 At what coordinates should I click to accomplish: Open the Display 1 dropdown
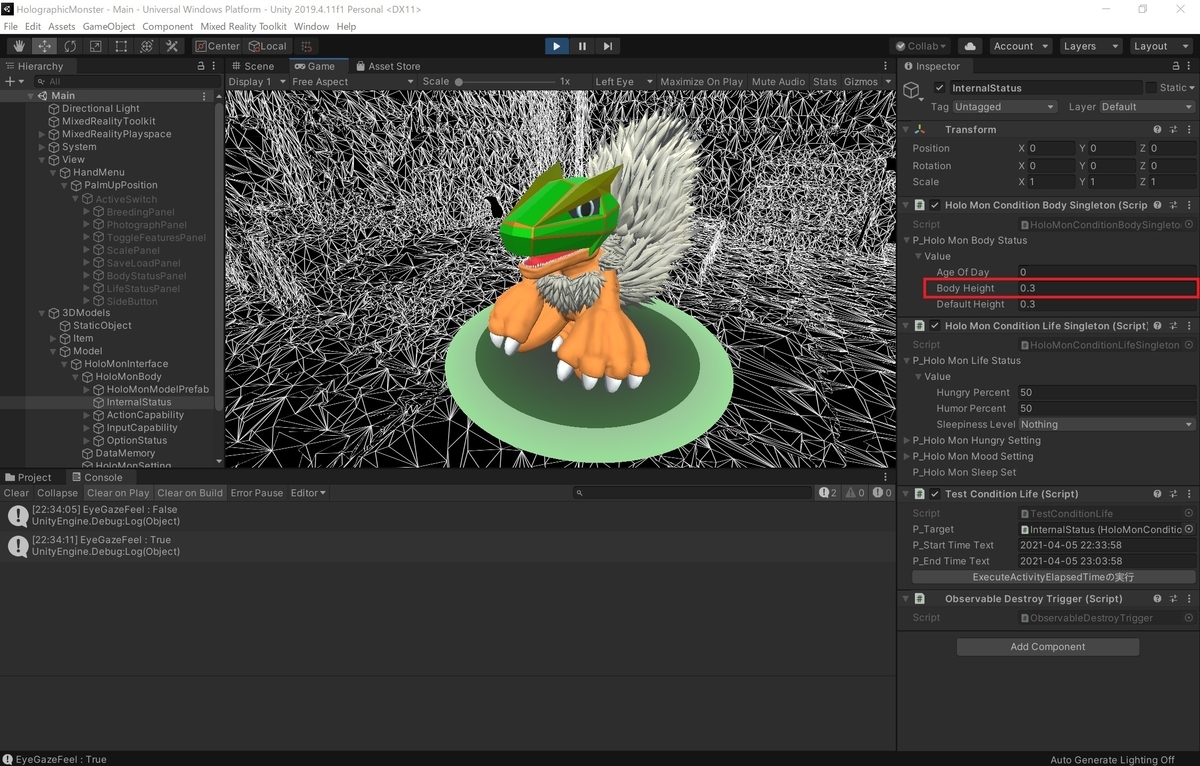[257, 82]
